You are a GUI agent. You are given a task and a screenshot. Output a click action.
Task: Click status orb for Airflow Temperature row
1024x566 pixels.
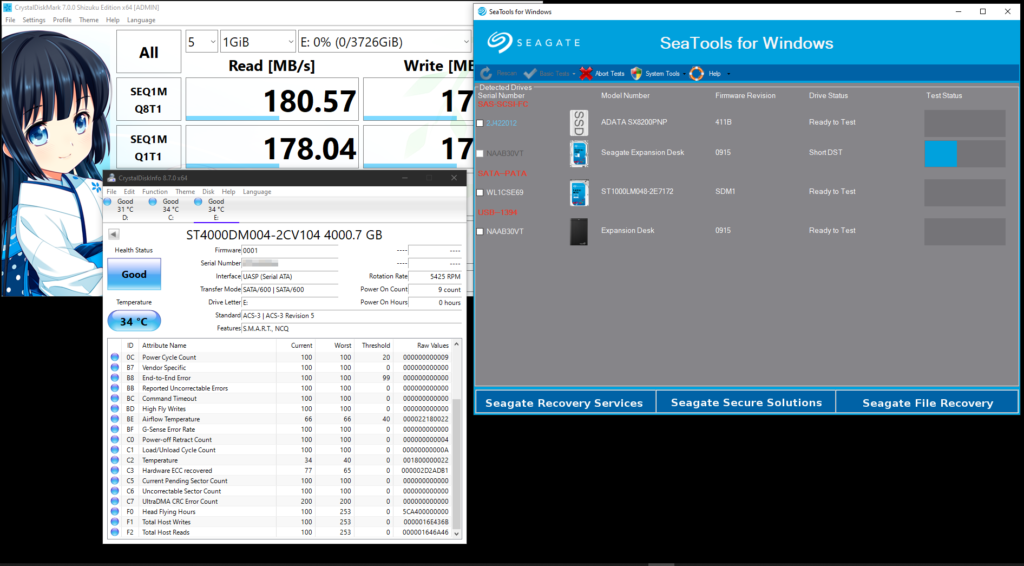click(x=115, y=419)
